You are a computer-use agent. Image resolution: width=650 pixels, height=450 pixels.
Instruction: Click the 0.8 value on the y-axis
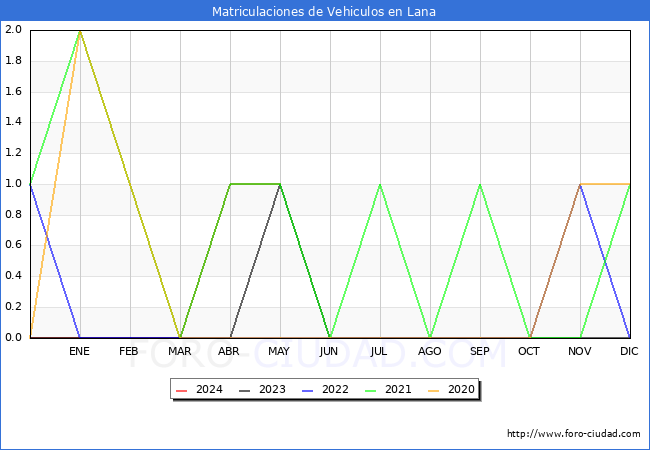[13, 214]
